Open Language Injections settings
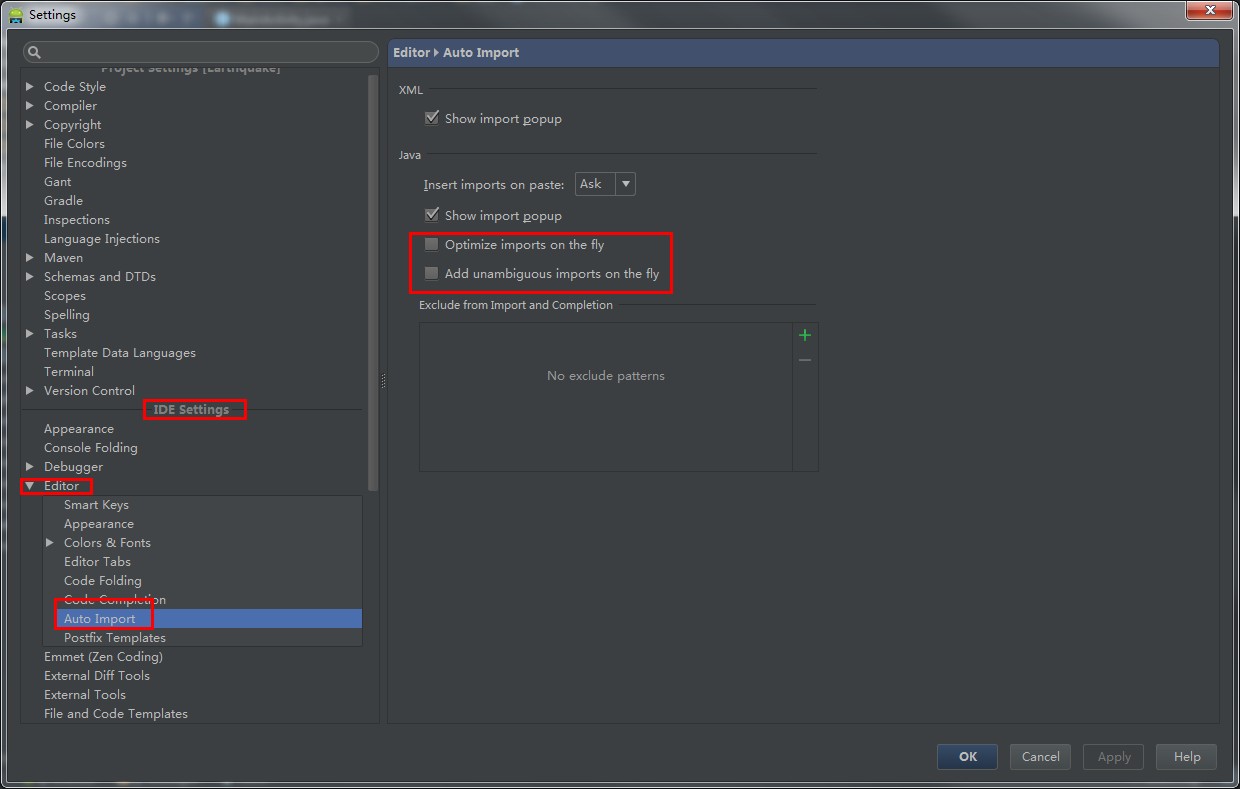Screen dimensions: 1240x789 pyautogui.click(x=102, y=239)
